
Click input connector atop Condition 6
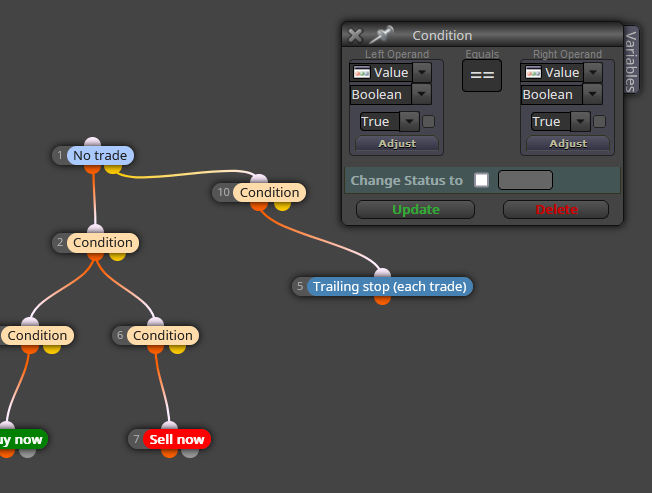tap(156, 322)
